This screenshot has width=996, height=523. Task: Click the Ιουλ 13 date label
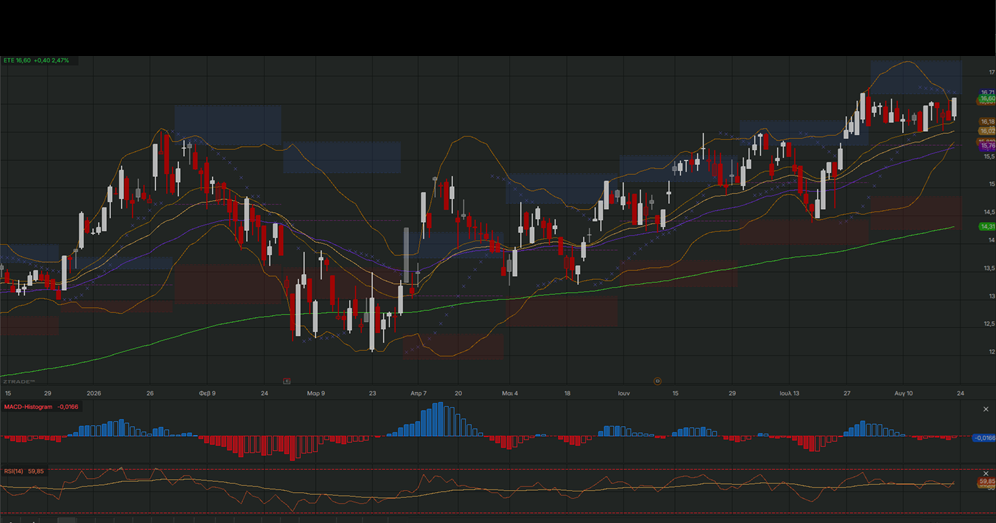tap(790, 393)
